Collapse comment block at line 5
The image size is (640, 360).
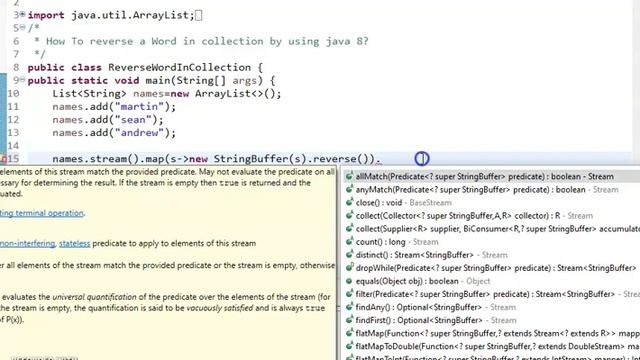pyautogui.click(x=23, y=27)
